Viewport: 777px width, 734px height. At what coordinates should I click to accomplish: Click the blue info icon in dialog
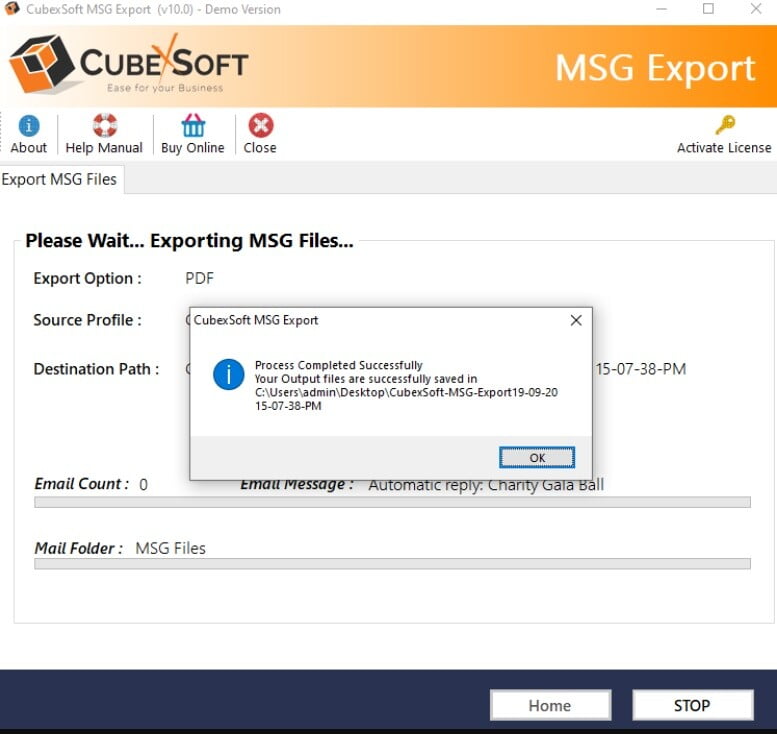pyautogui.click(x=228, y=375)
